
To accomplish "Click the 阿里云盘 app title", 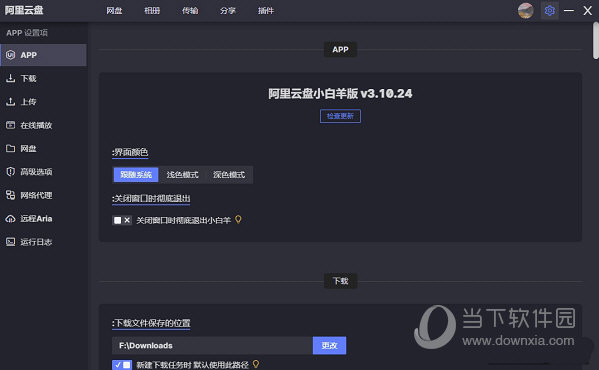I will click(x=24, y=10).
